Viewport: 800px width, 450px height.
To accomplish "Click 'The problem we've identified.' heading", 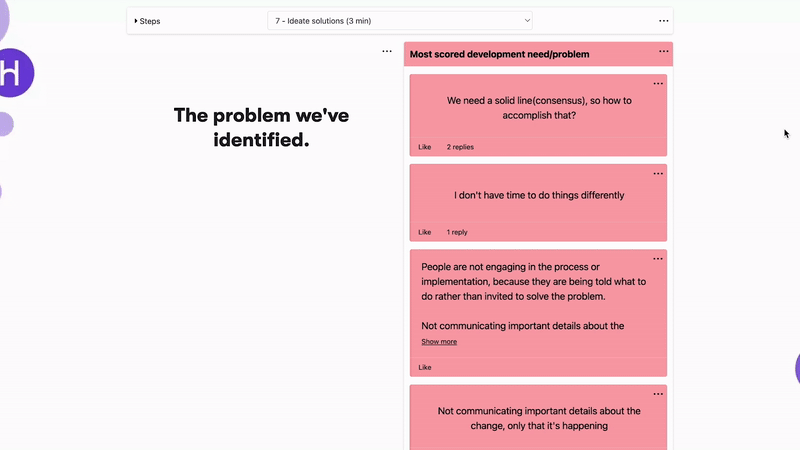I will pos(261,128).
